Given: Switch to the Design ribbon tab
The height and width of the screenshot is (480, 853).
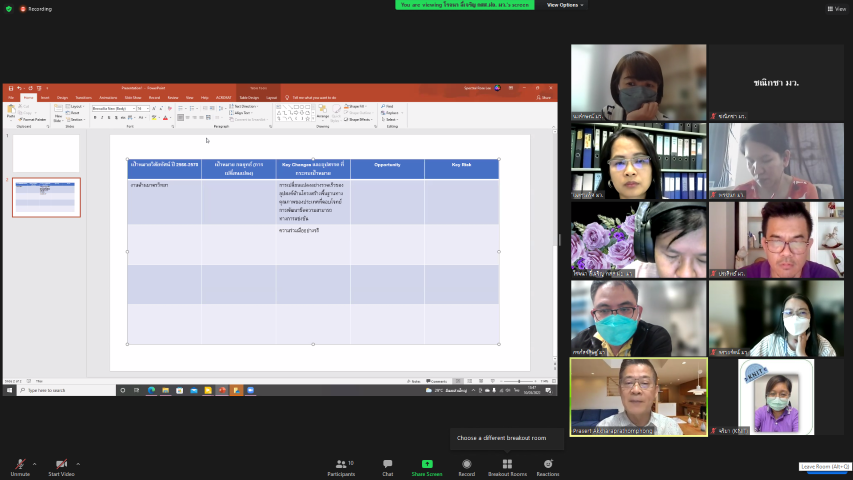Looking at the screenshot, I should [62, 98].
